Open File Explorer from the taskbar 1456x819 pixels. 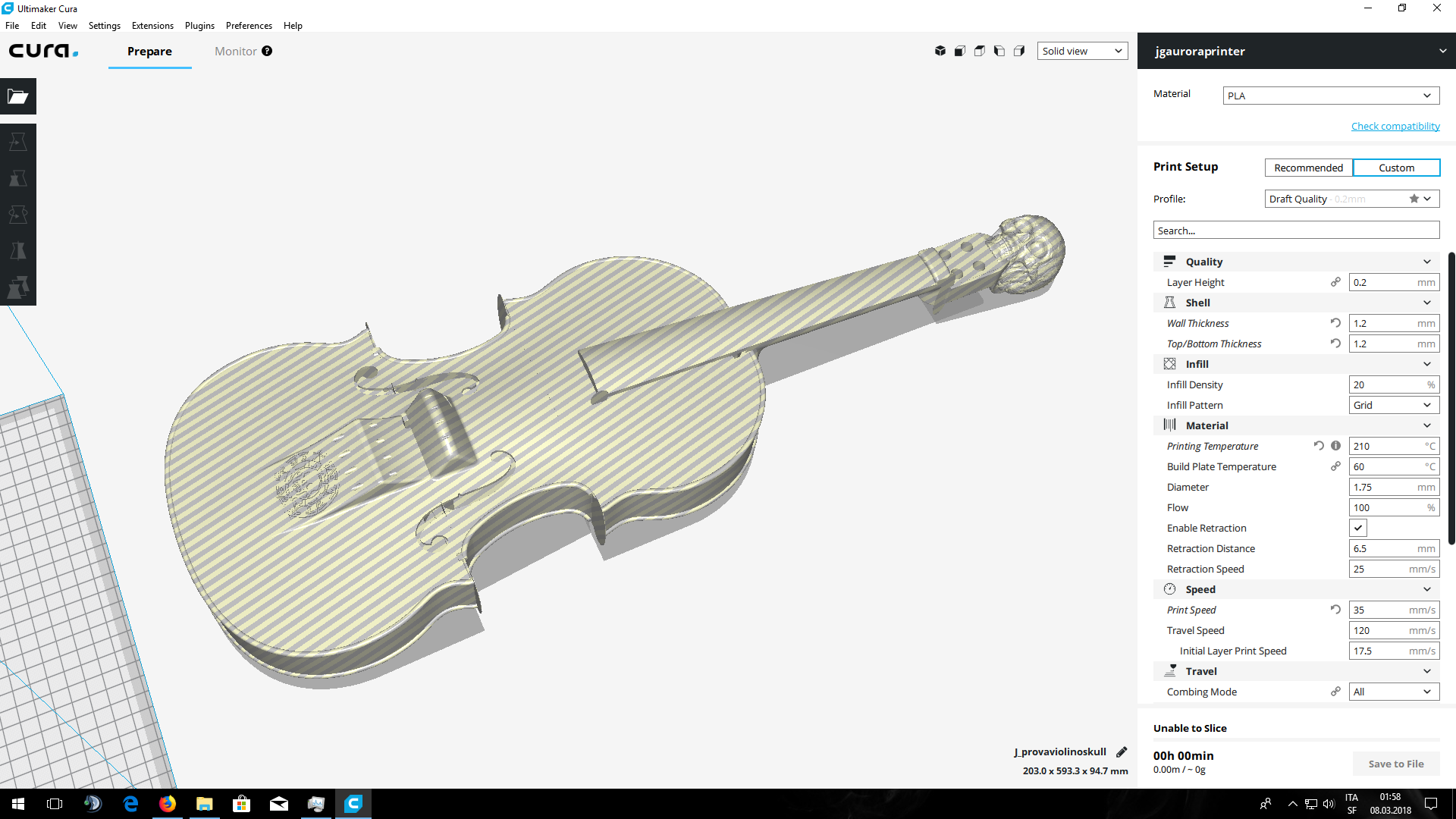(204, 804)
